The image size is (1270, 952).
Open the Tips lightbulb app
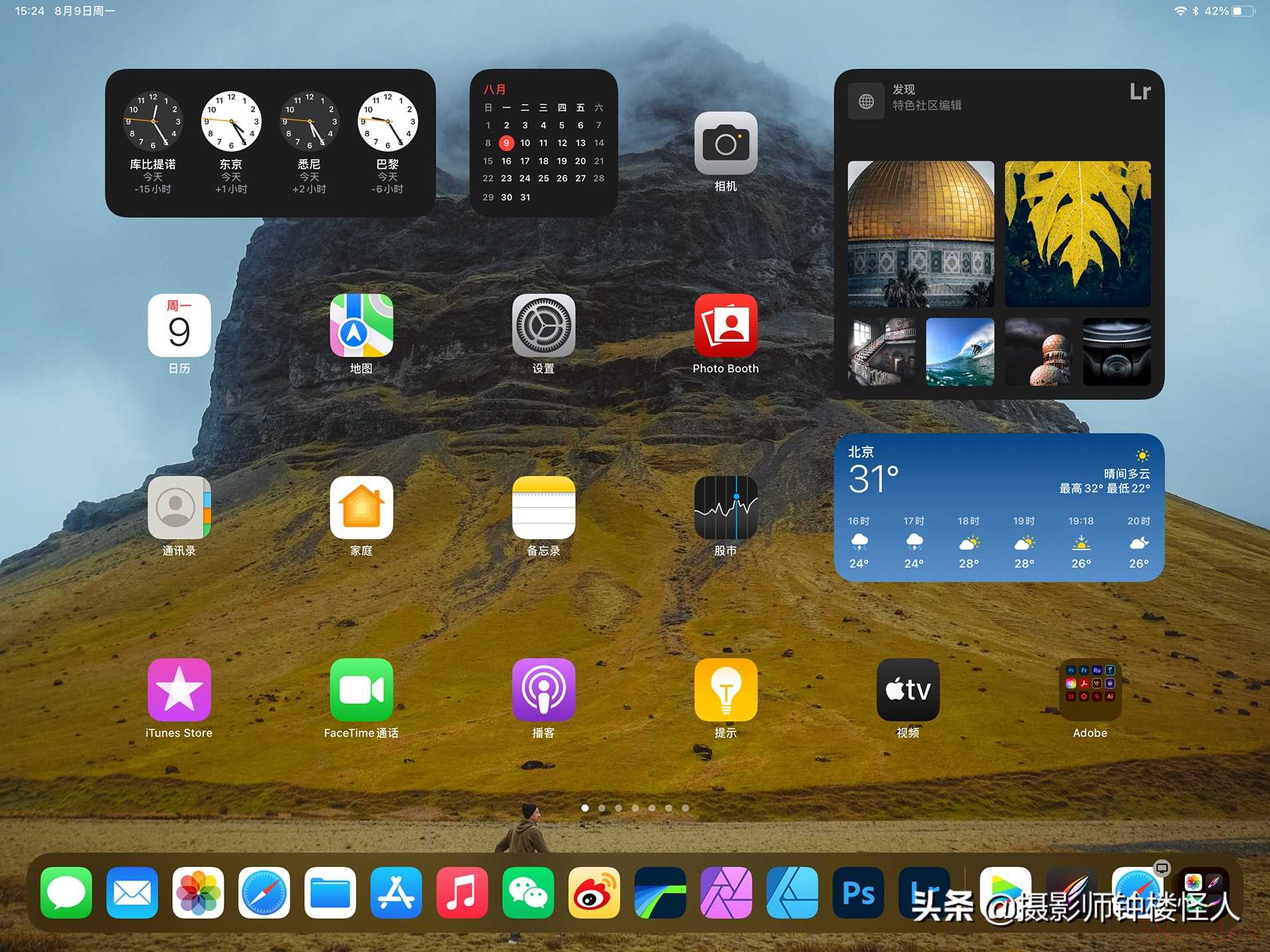tap(725, 690)
